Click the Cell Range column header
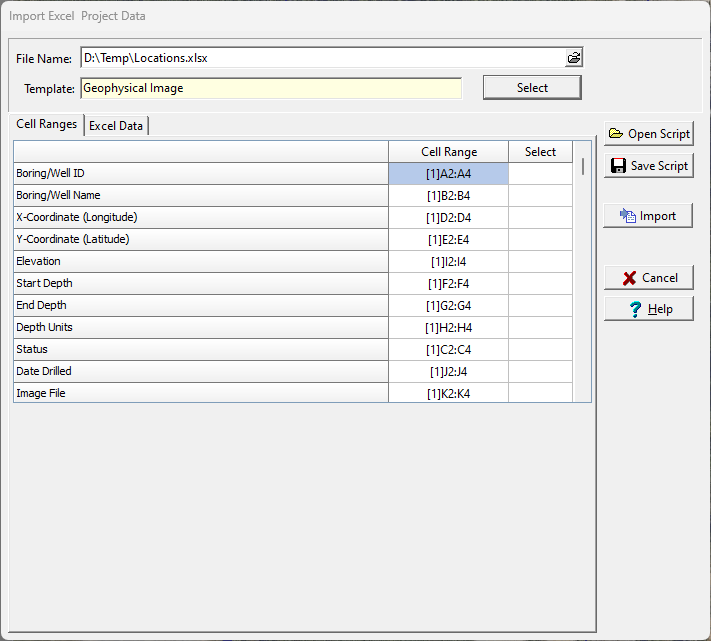 coord(448,152)
